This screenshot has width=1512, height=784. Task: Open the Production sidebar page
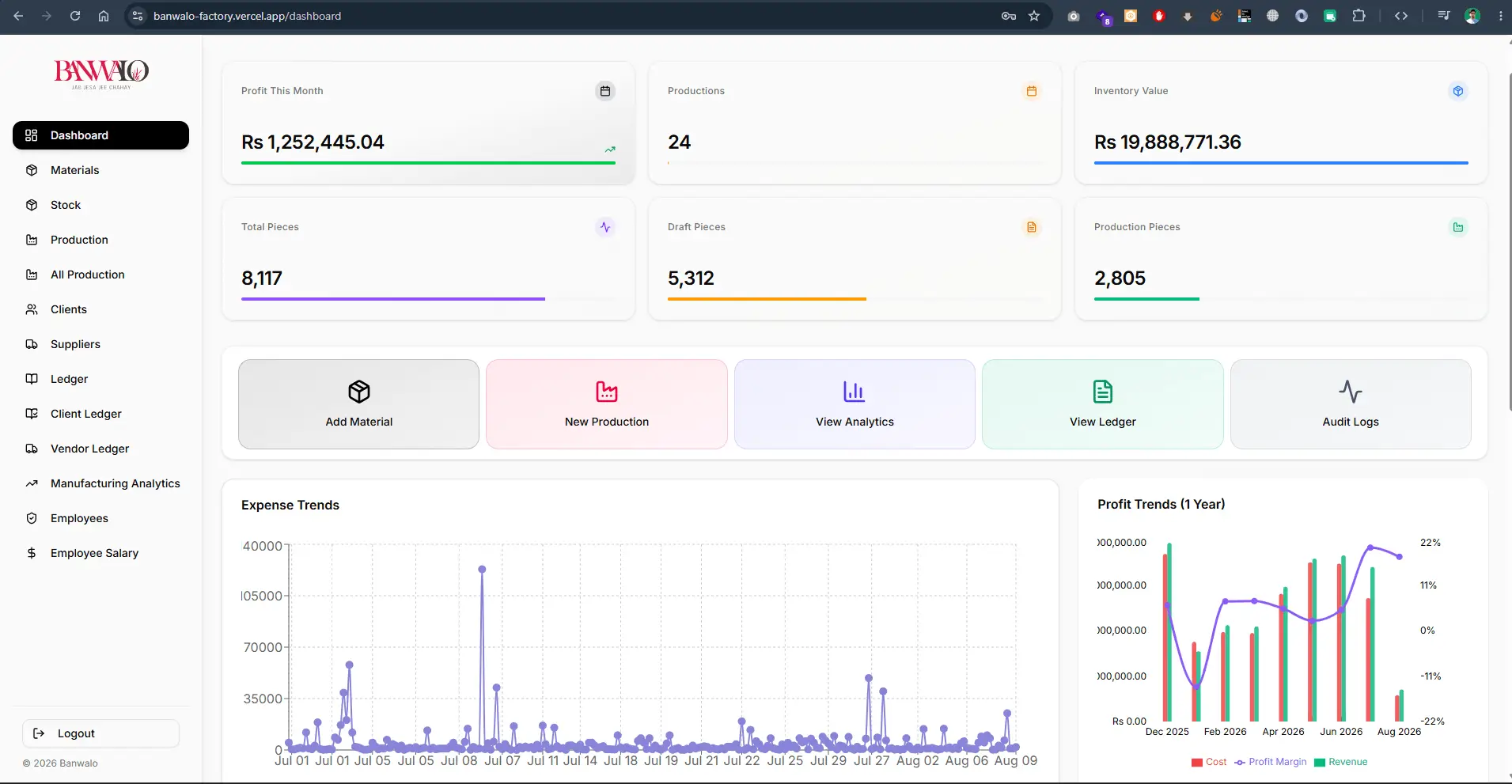100,240
